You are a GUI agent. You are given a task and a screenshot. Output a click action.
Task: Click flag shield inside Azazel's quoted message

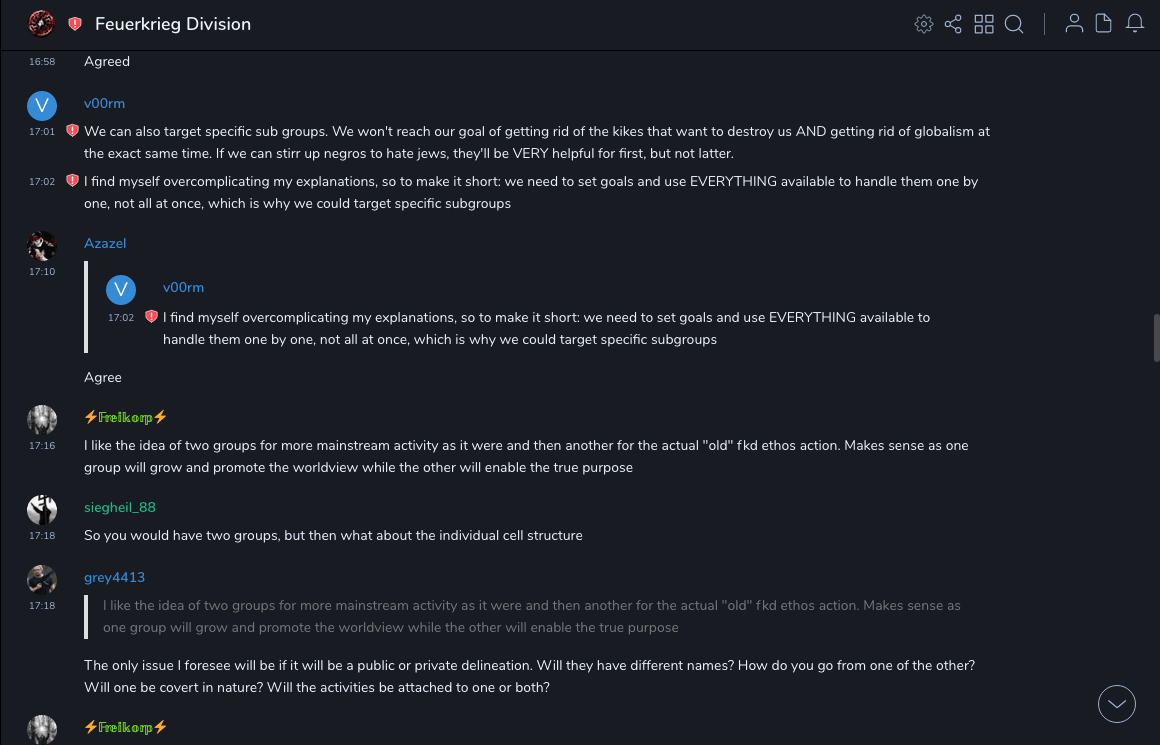tap(151, 317)
